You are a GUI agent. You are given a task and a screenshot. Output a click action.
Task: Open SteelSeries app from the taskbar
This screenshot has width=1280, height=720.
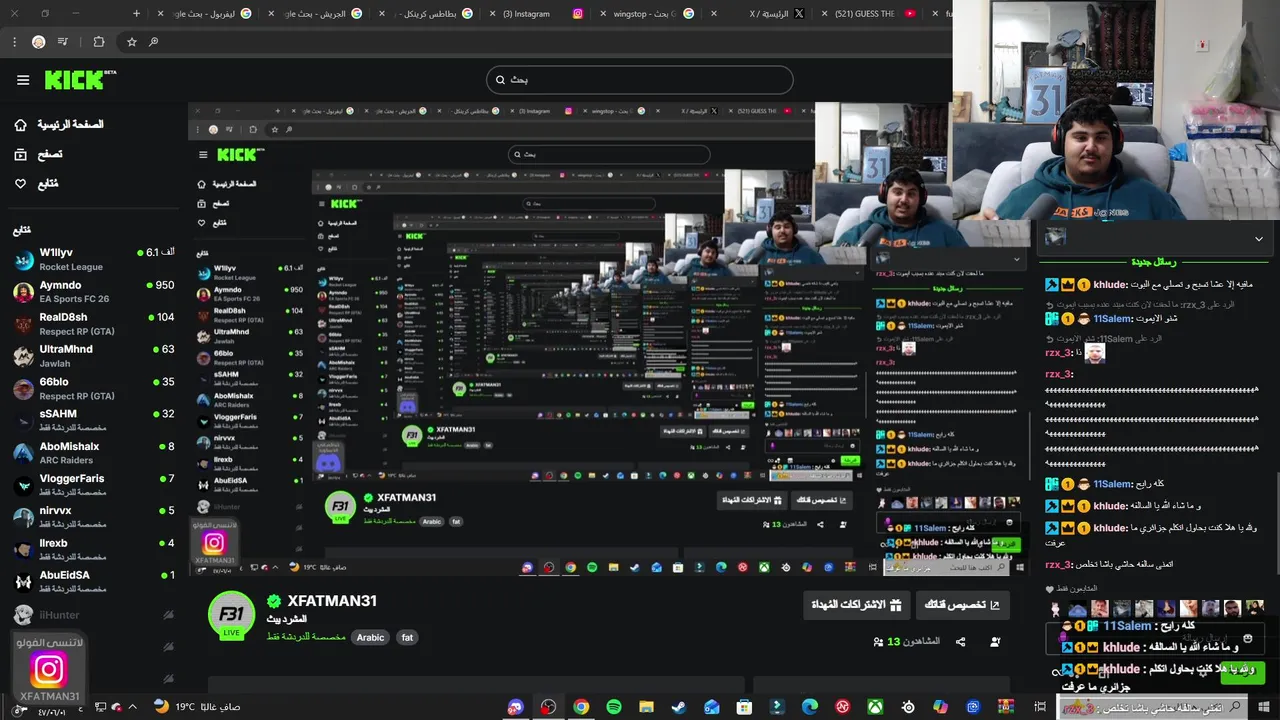908,707
